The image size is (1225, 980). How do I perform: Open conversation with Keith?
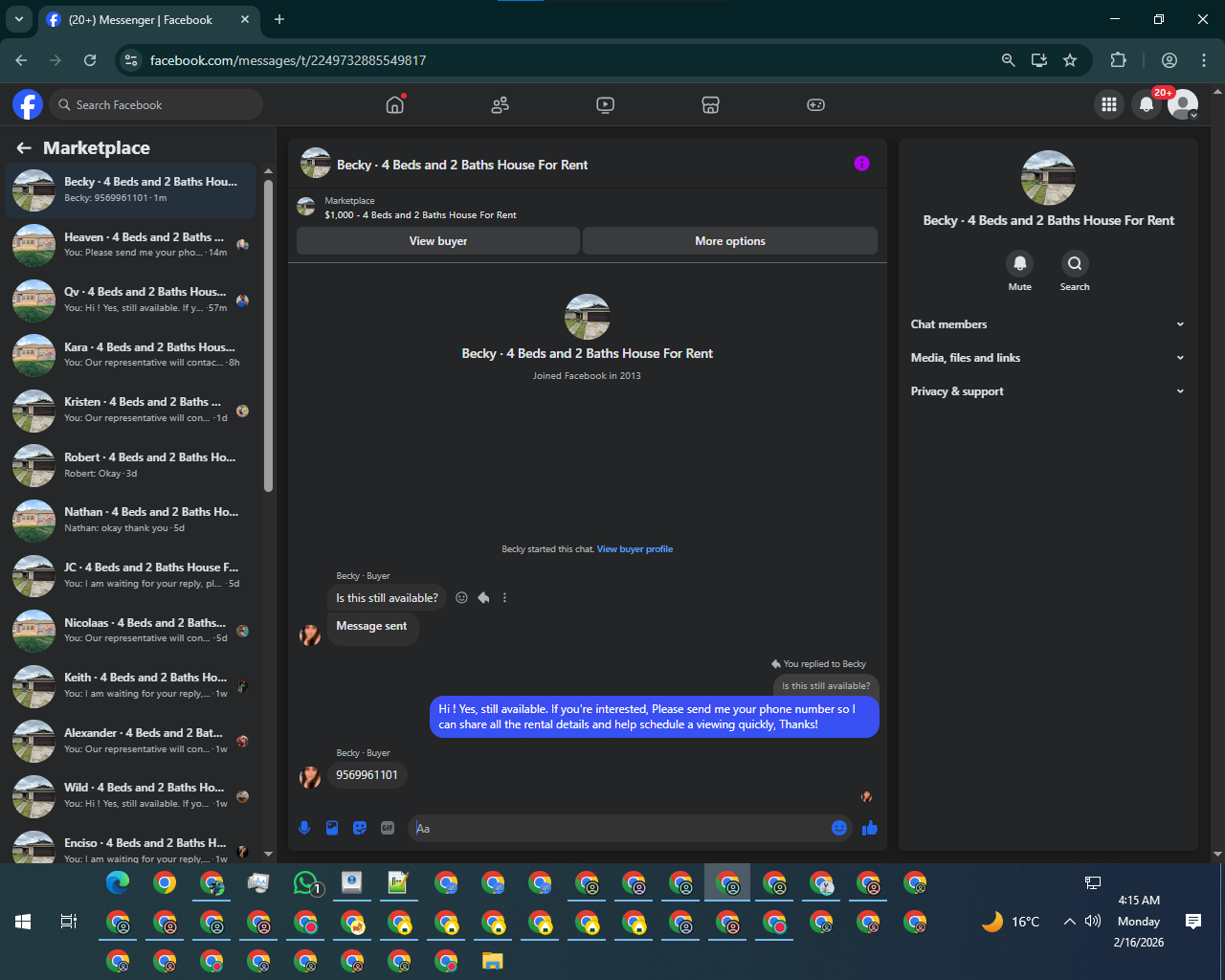point(131,686)
